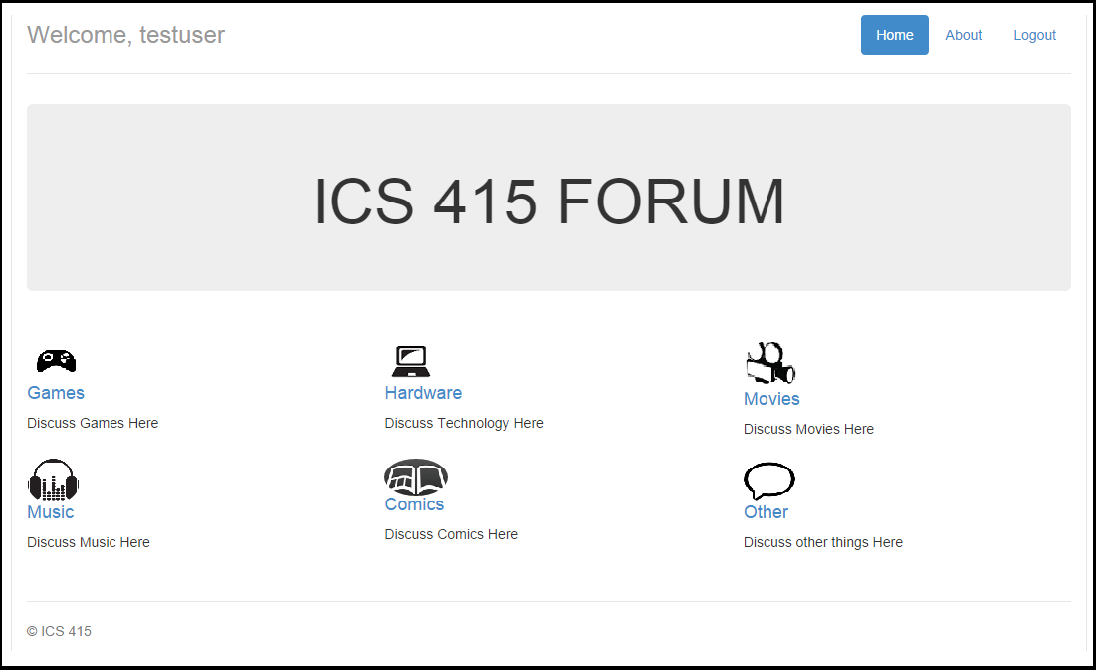Open the Hardware forum link

(x=423, y=393)
